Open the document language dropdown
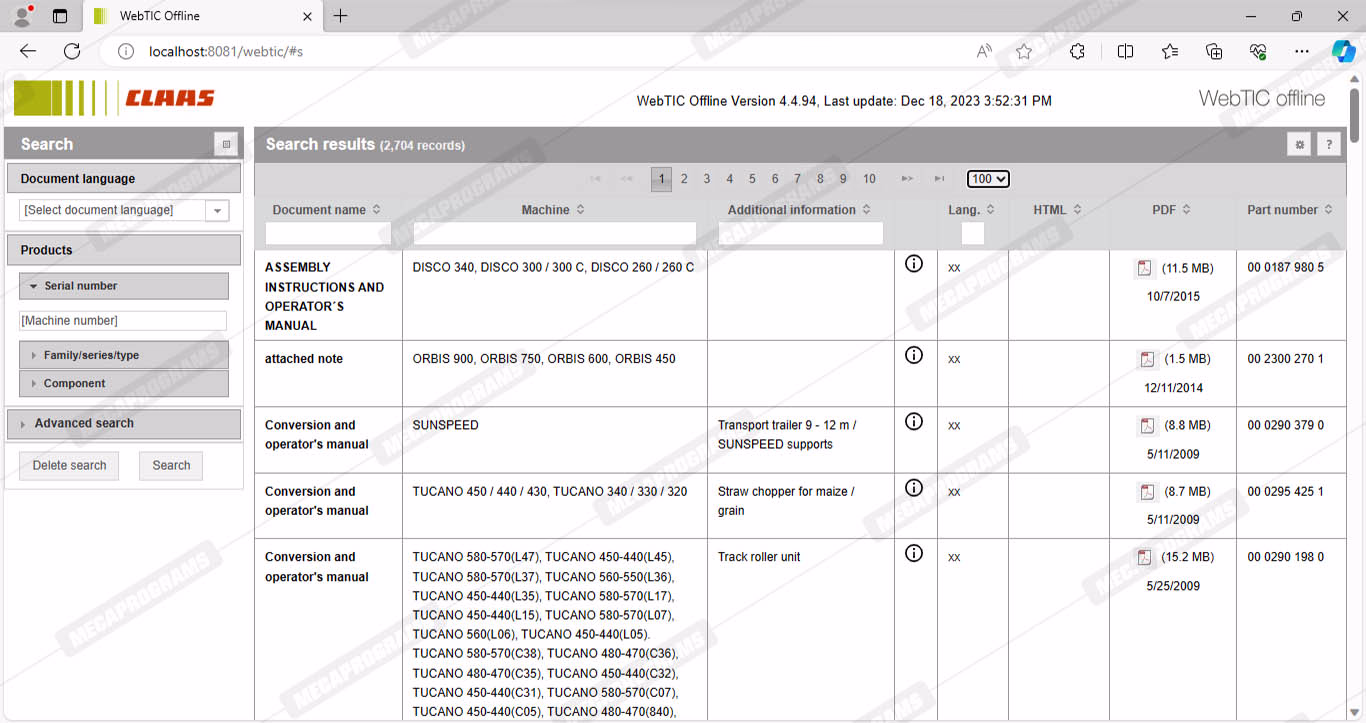The height and width of the screenshot is (723, 1366). tap(217, 210)
